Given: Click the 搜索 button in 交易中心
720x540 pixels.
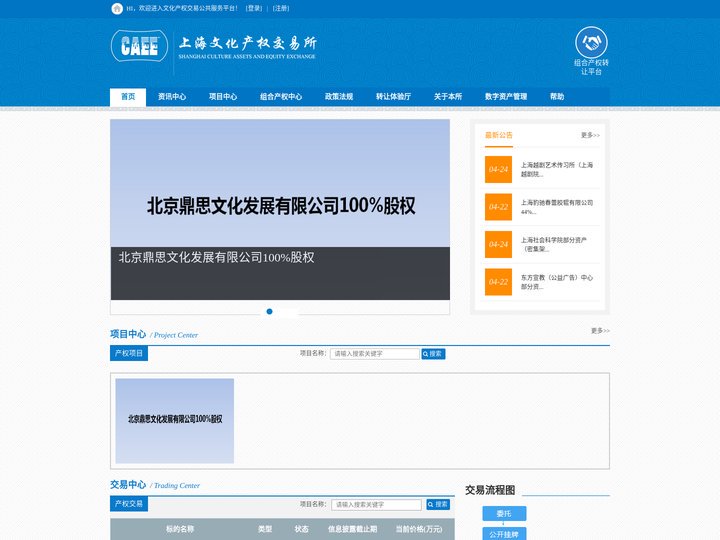Looking at the screenshot, I should 438,504.
